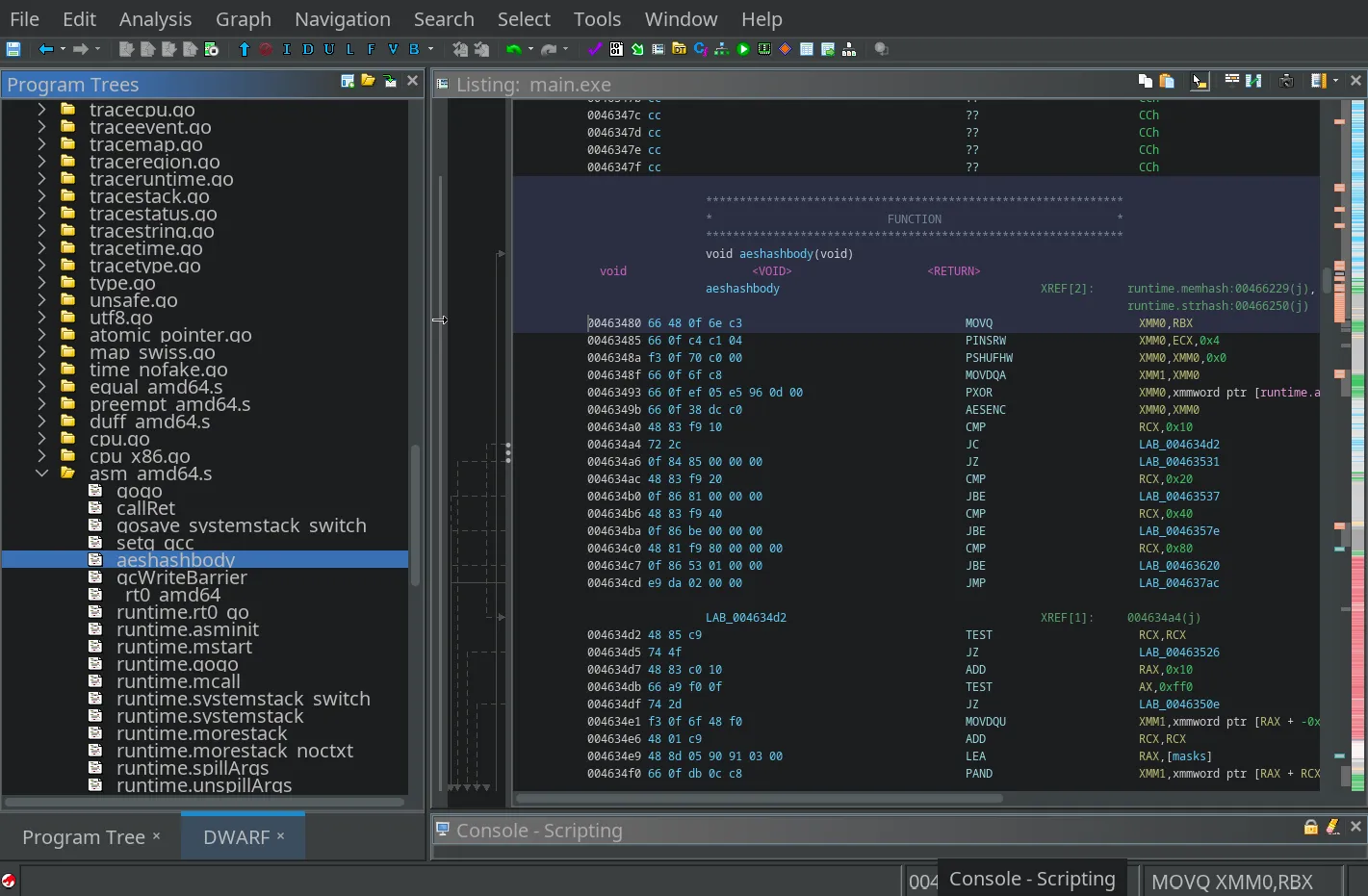Viewport: 1368px width, 896px height.
Task: Select gcWriteBarrier in the Program Tree
Action: pyautogui.click(x=182, y=577)
